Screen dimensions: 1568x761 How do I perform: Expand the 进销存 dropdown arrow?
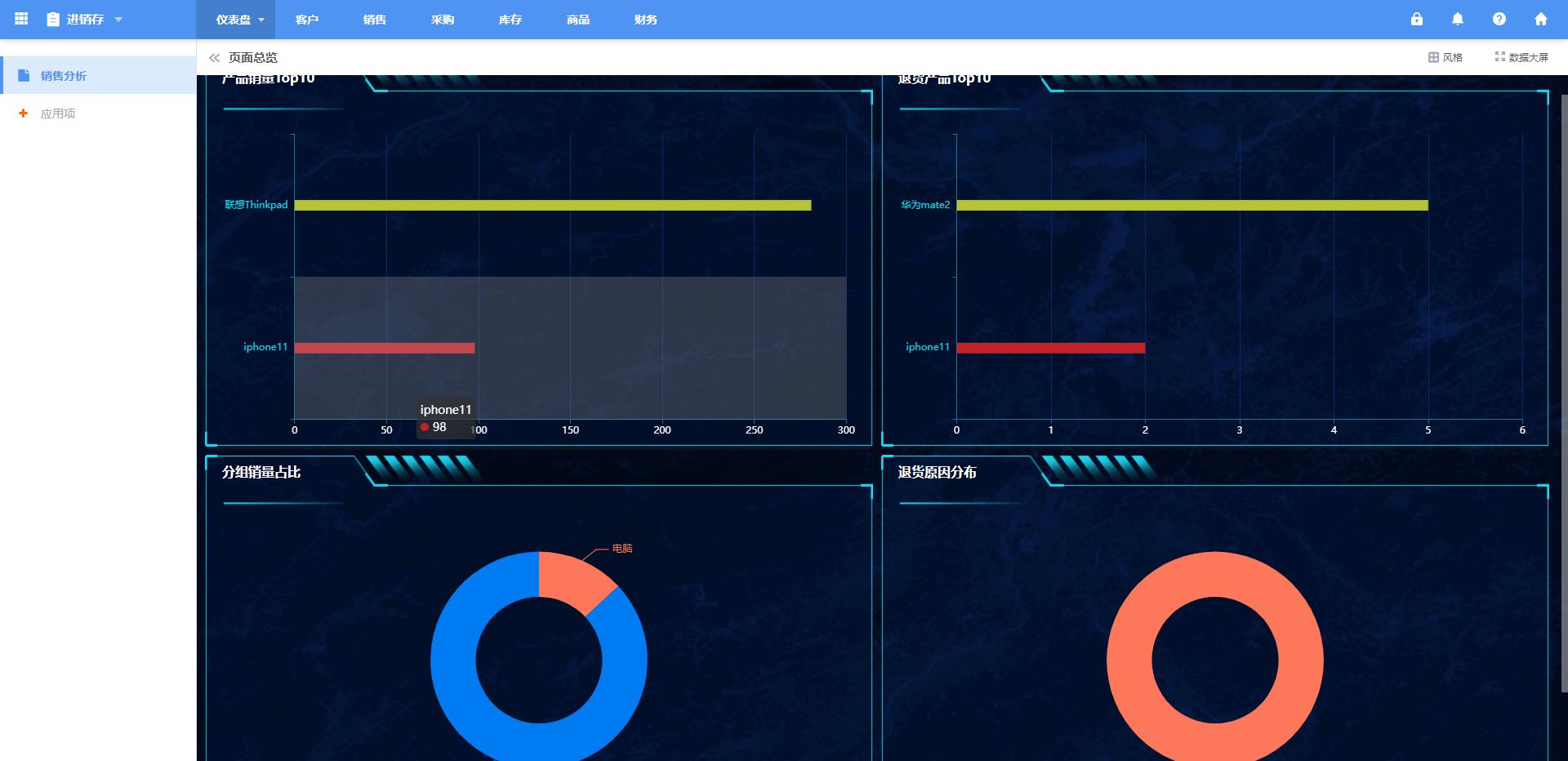[118, 20]
